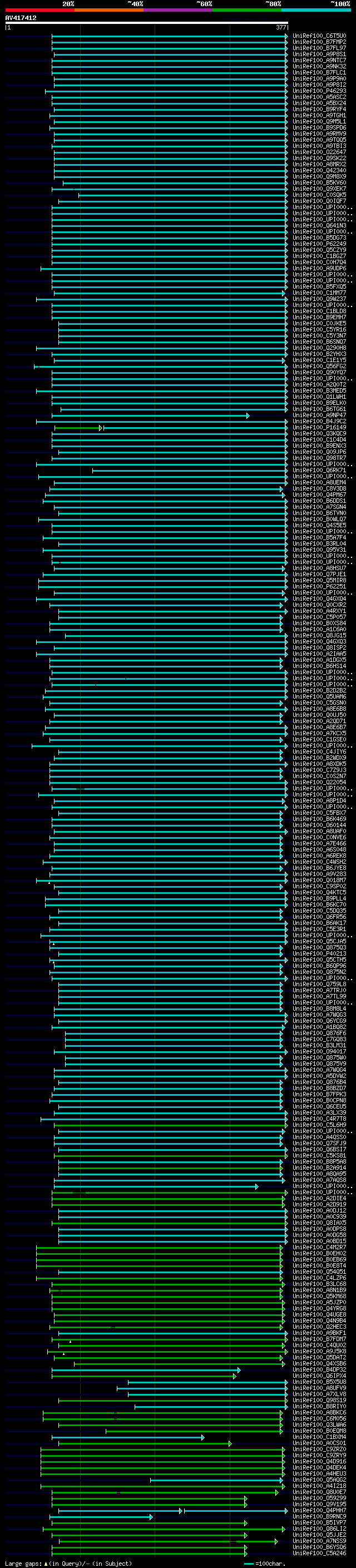Image resolution: width=356 pixels, height=1568 pixels.
Task: Select hit label UniRef100_Q9SK22
Action: coord(319,159)
